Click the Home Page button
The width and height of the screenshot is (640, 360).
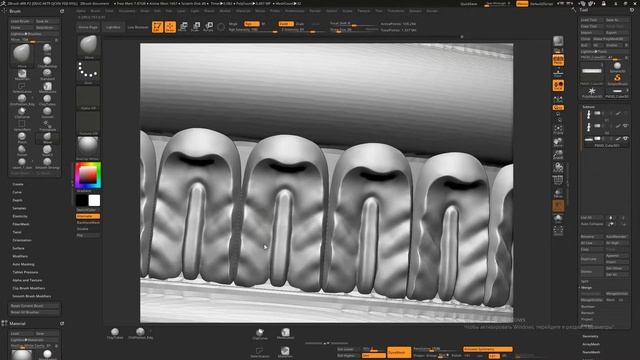[x=88, y=27]
